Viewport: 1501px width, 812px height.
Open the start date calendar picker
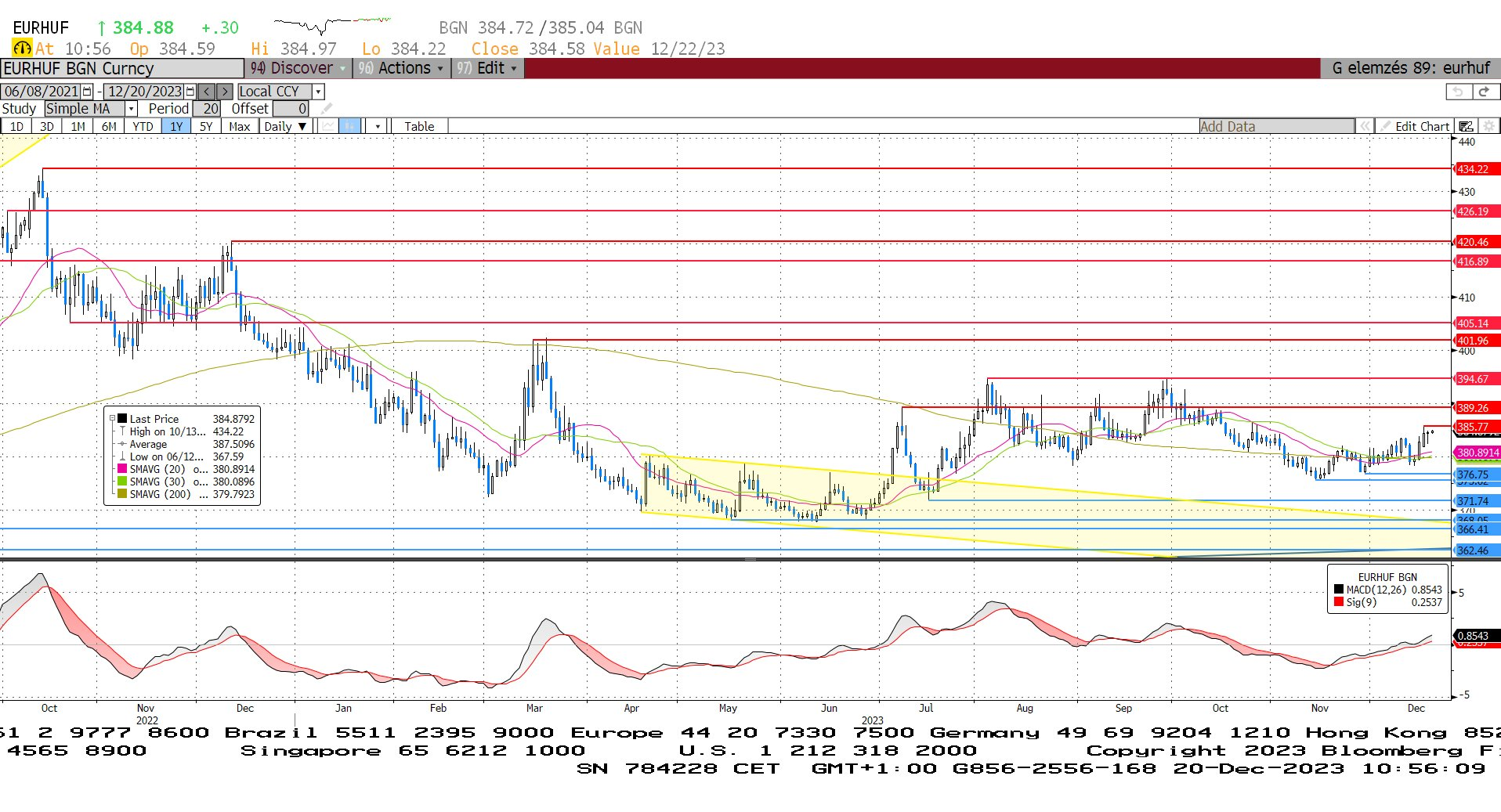(x=87, y=92)
